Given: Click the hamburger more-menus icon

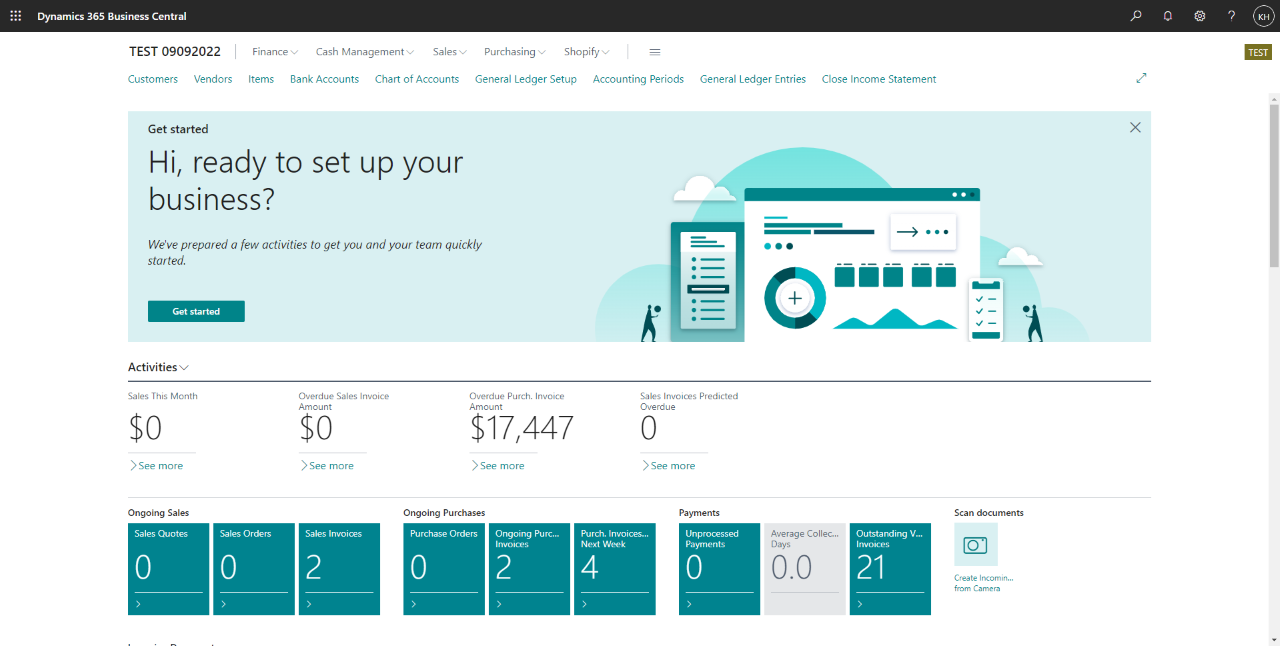Looking at the screenshot, I should (655, 52).
